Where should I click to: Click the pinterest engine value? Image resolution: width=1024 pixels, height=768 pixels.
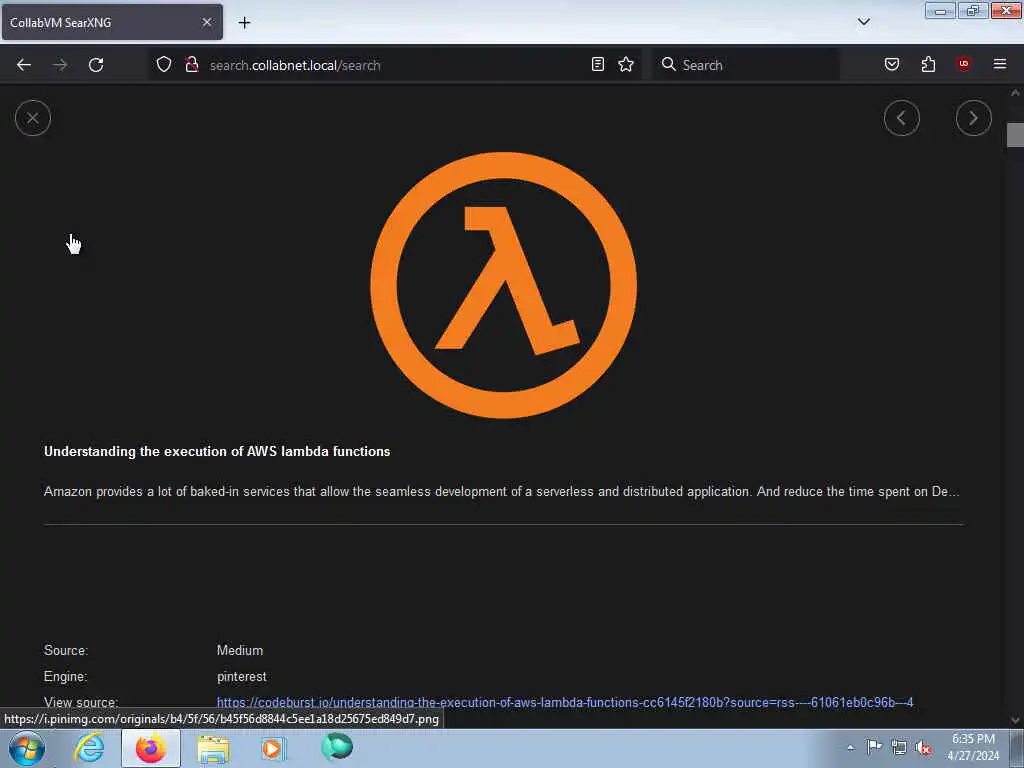[x=242, y=677]
